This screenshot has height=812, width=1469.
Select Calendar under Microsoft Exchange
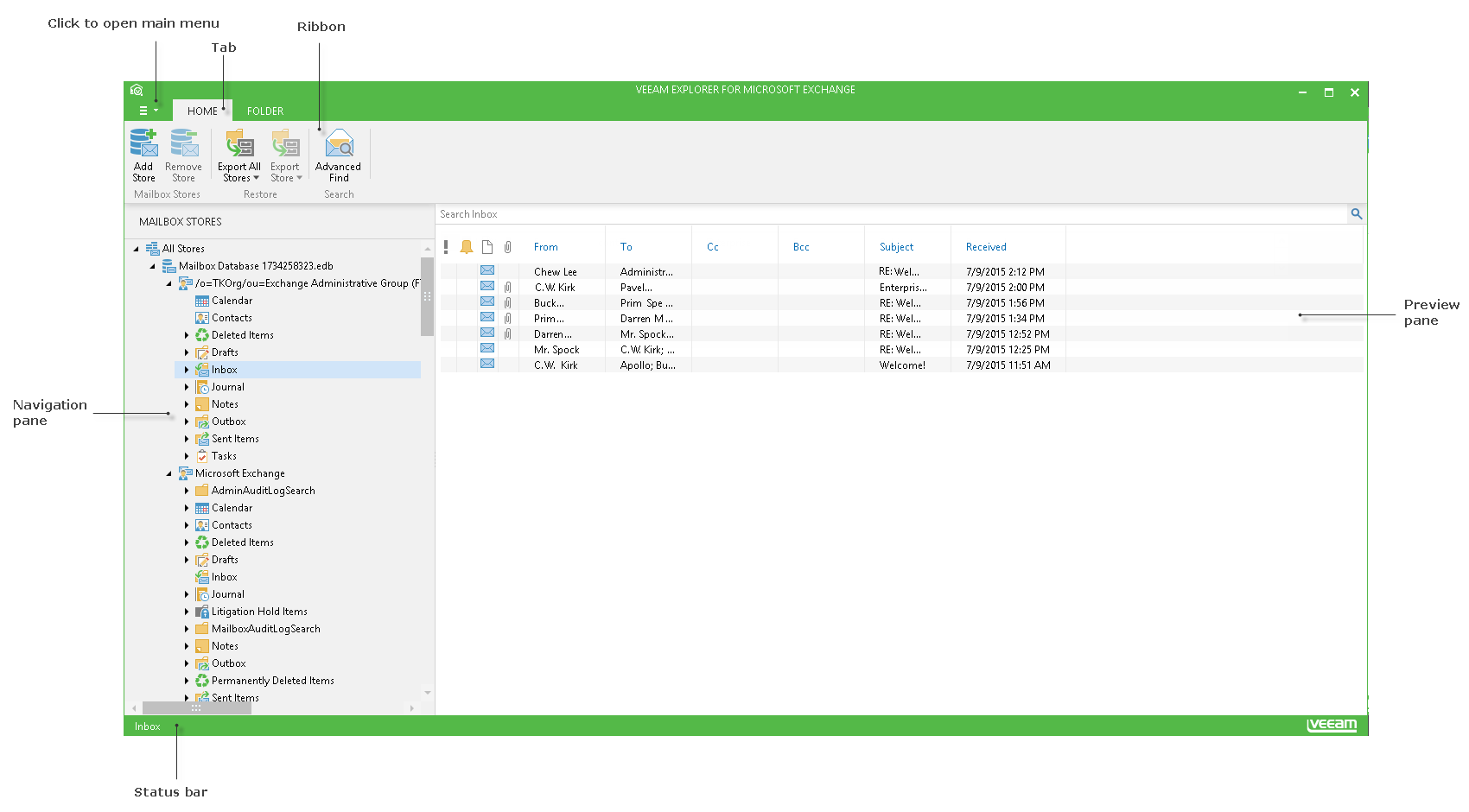click(232, 508)
